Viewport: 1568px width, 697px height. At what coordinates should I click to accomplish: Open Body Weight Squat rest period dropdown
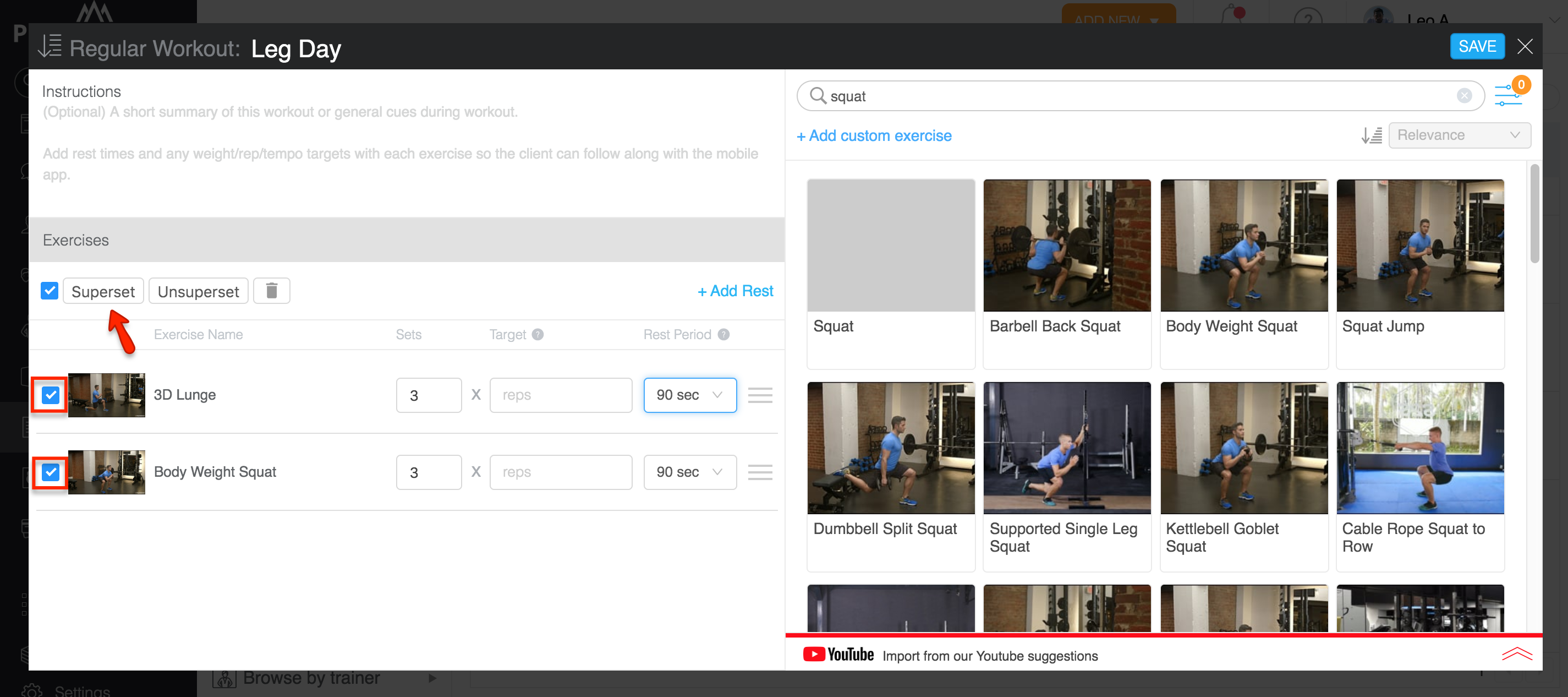(x=690, y=472)
